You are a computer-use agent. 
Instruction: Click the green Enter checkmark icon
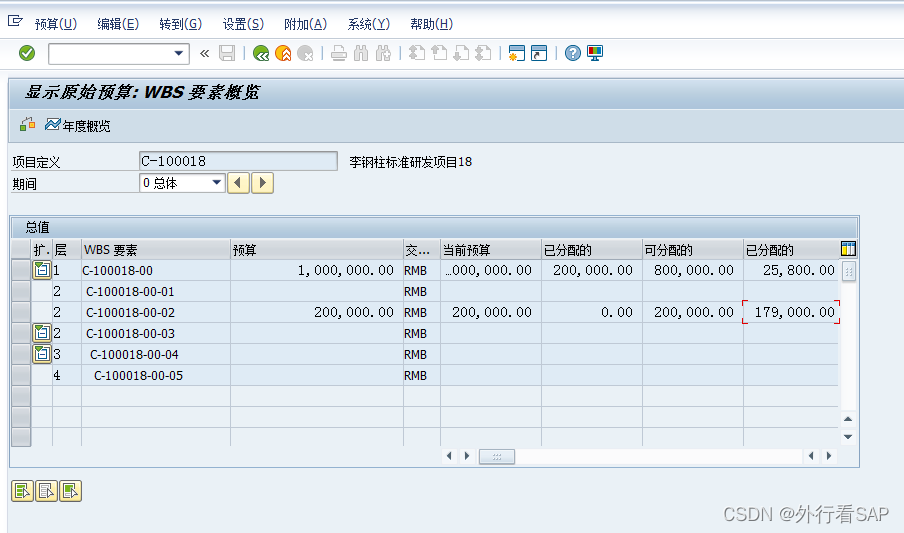tap(27, 53)
